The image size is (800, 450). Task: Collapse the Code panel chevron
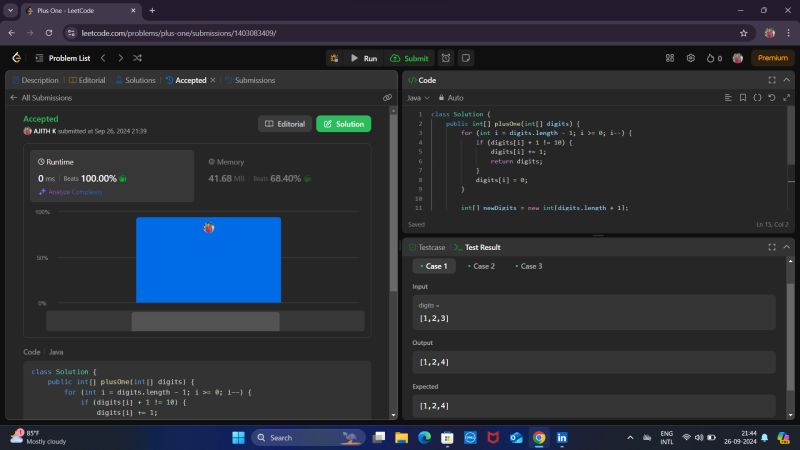pos(785,80)
